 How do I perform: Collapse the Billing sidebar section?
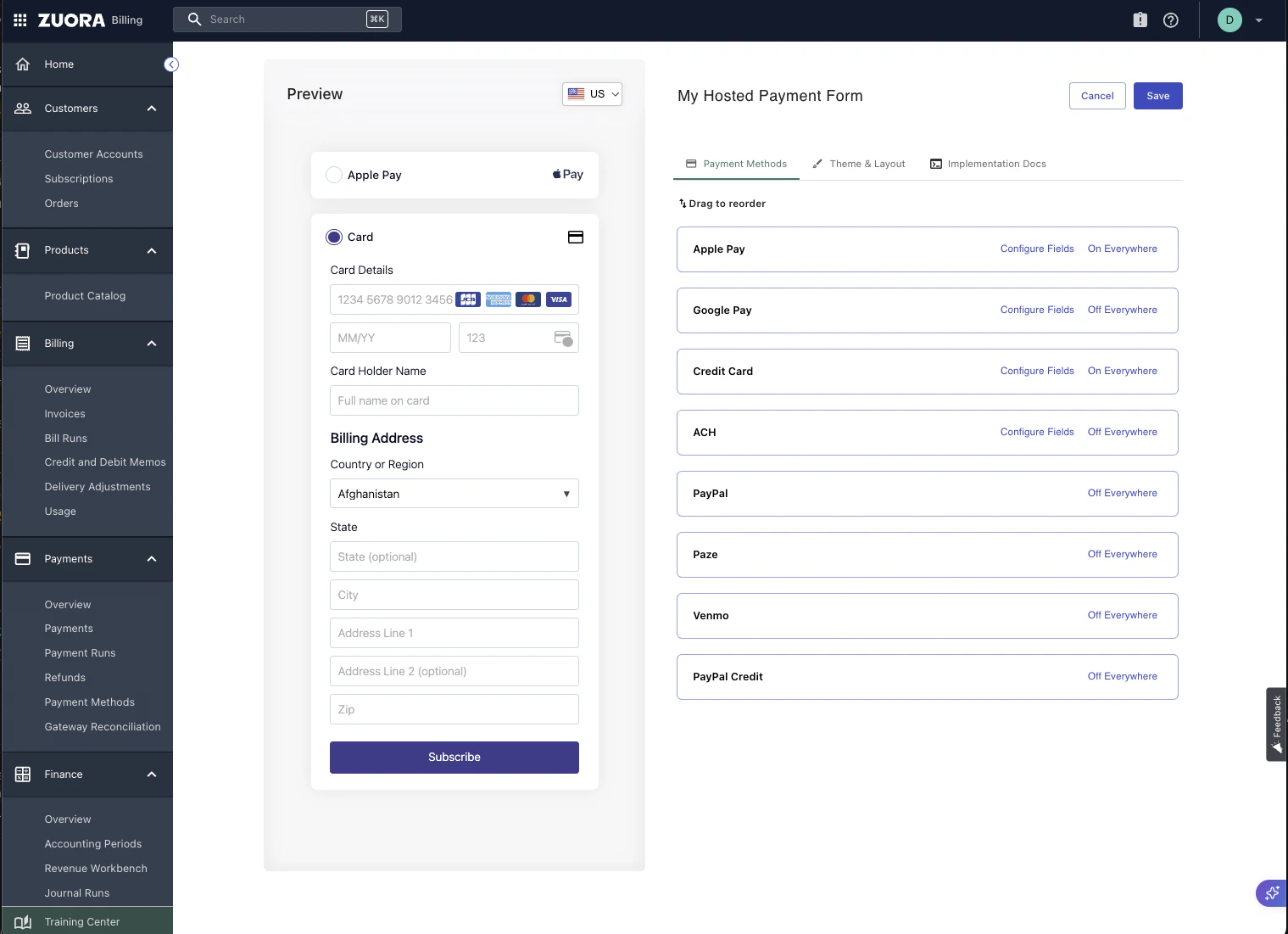coord(152,344)
